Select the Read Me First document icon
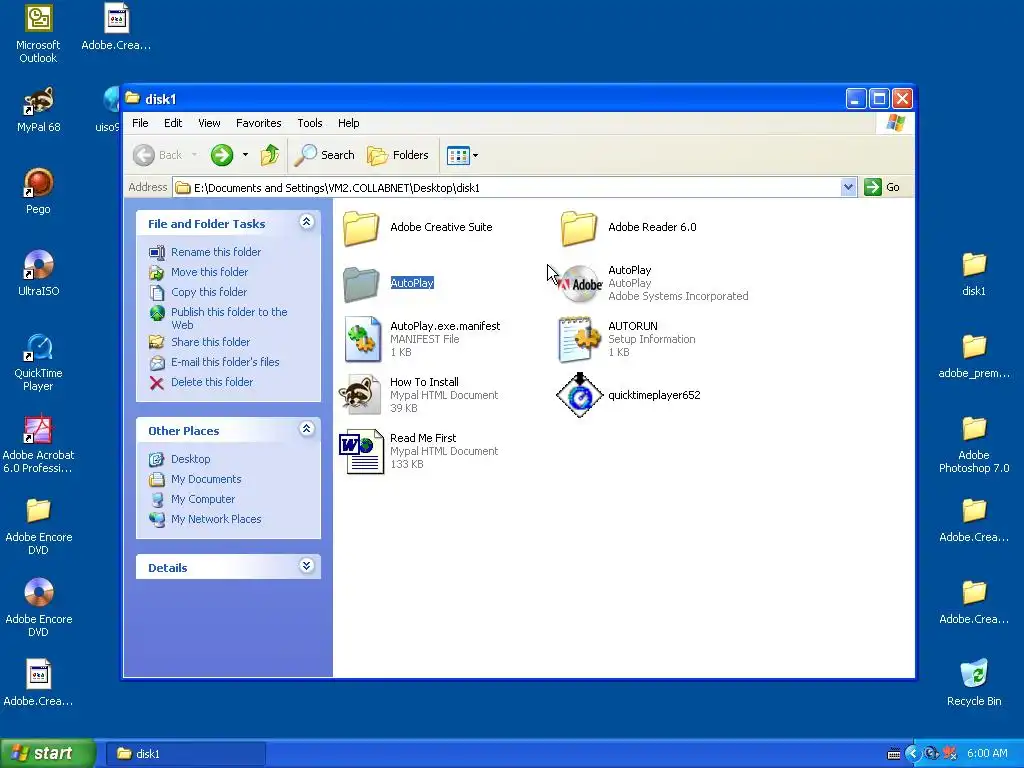1024x768 pixels. [x=361, y=451]
